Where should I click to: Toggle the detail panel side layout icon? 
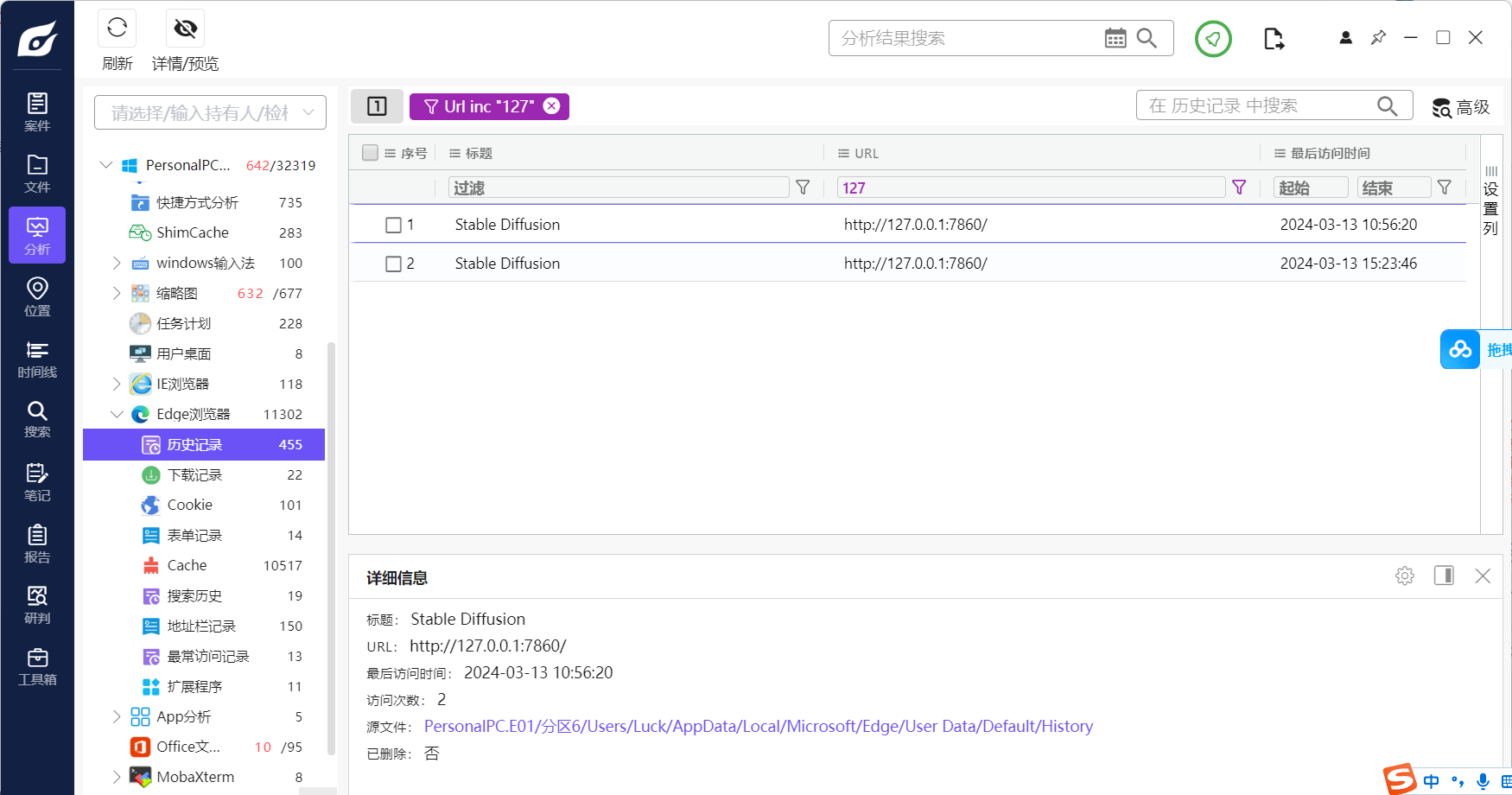(1444, 576)
